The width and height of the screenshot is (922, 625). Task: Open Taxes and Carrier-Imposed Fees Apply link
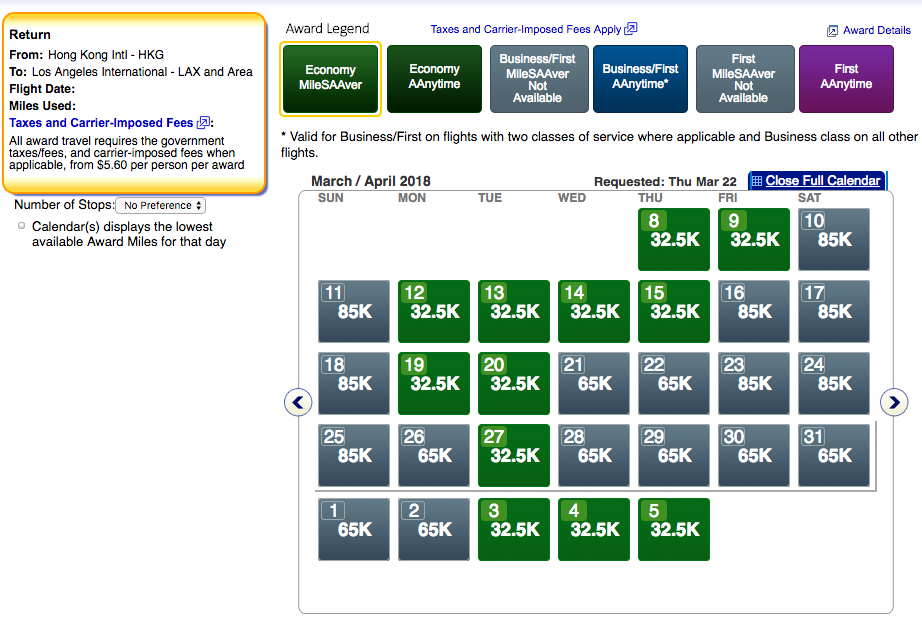click(x=526, y=30)
